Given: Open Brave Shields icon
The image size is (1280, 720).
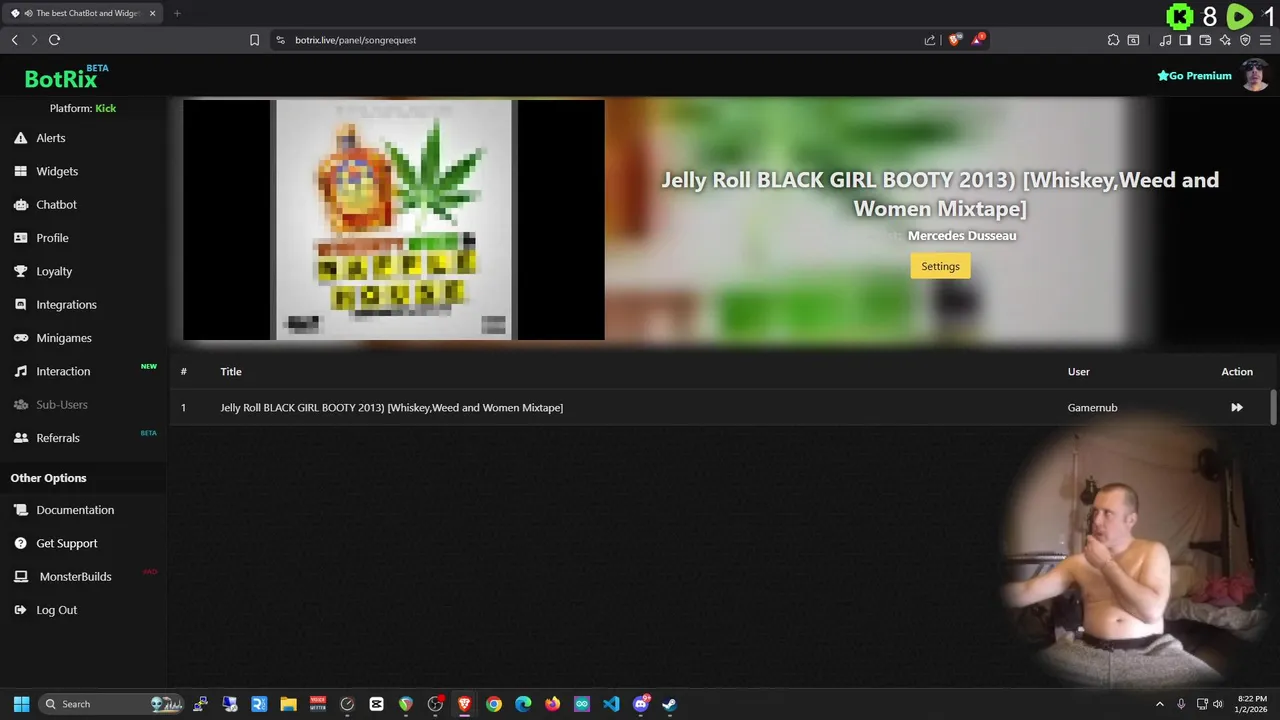Looking at the screenshot, I should (x=954, y=40).
